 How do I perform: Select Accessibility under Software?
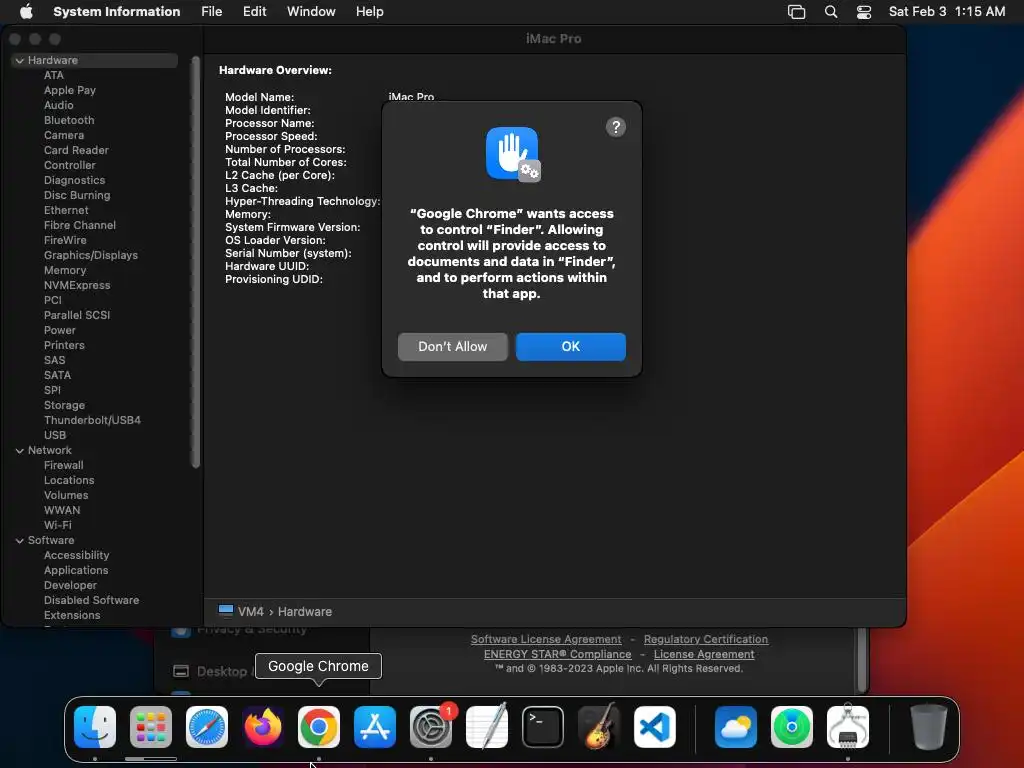[76, 556]
